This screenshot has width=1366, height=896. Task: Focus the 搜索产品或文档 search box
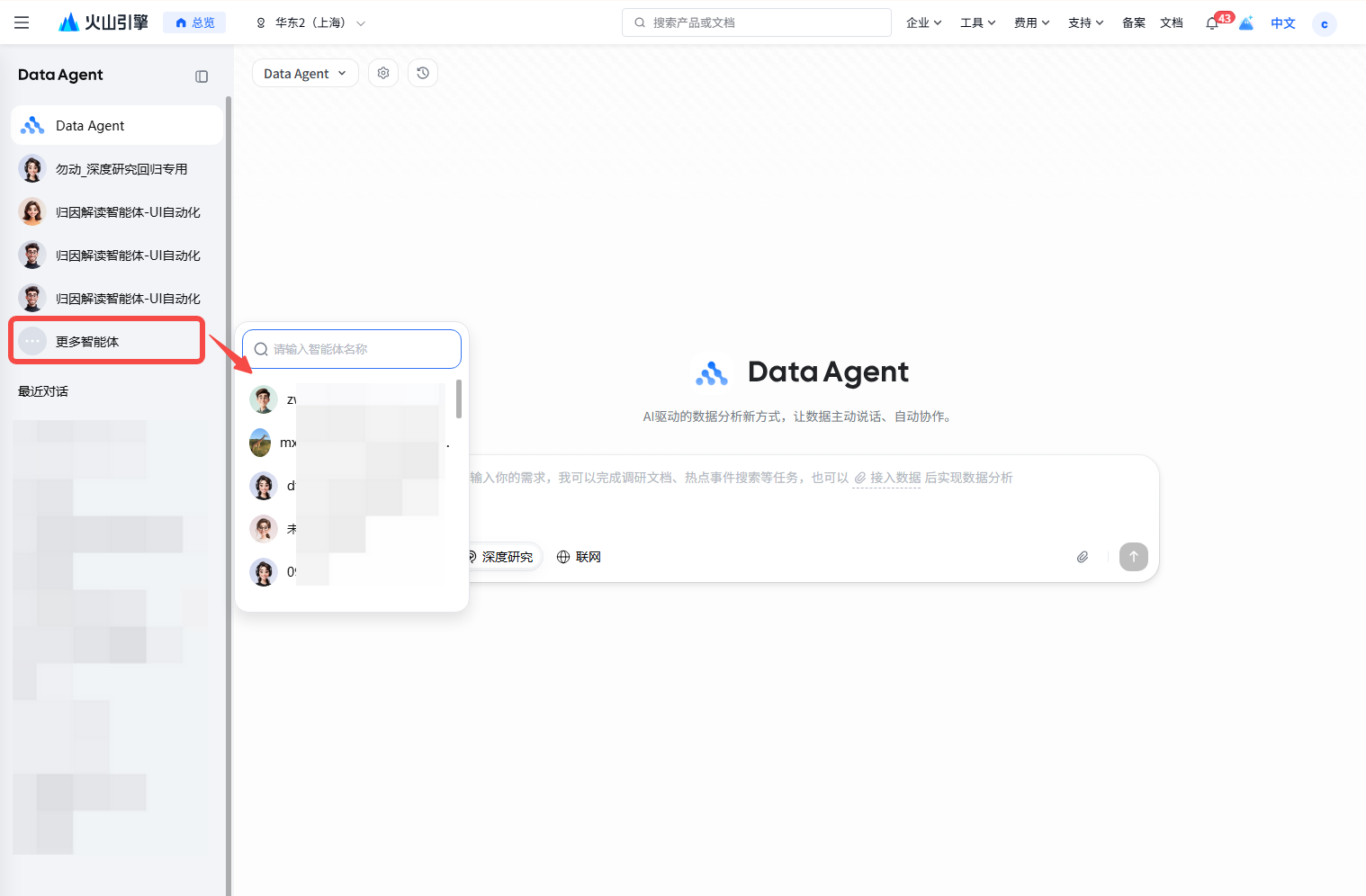coord(757,22)
